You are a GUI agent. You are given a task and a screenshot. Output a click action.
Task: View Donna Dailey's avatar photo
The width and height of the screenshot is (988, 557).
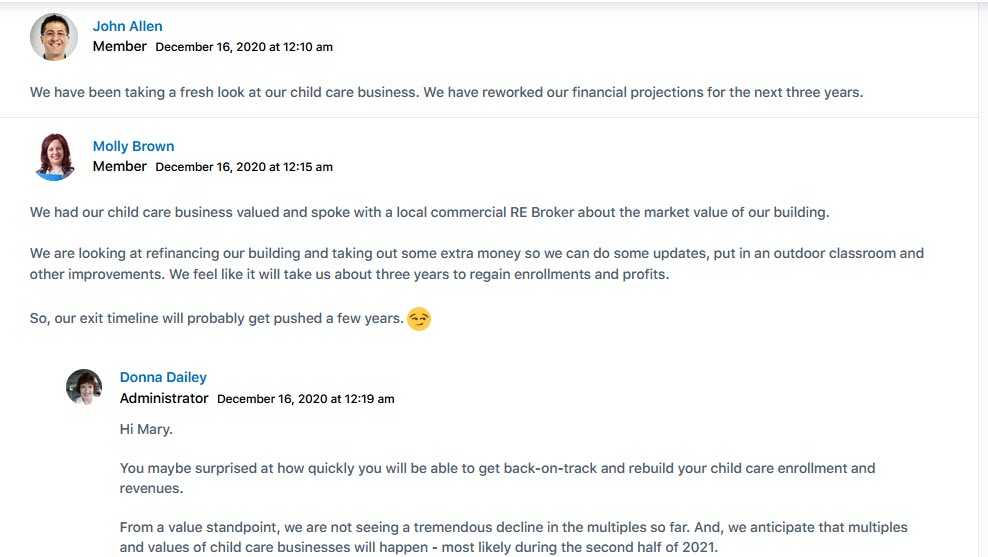coord(84,387)
